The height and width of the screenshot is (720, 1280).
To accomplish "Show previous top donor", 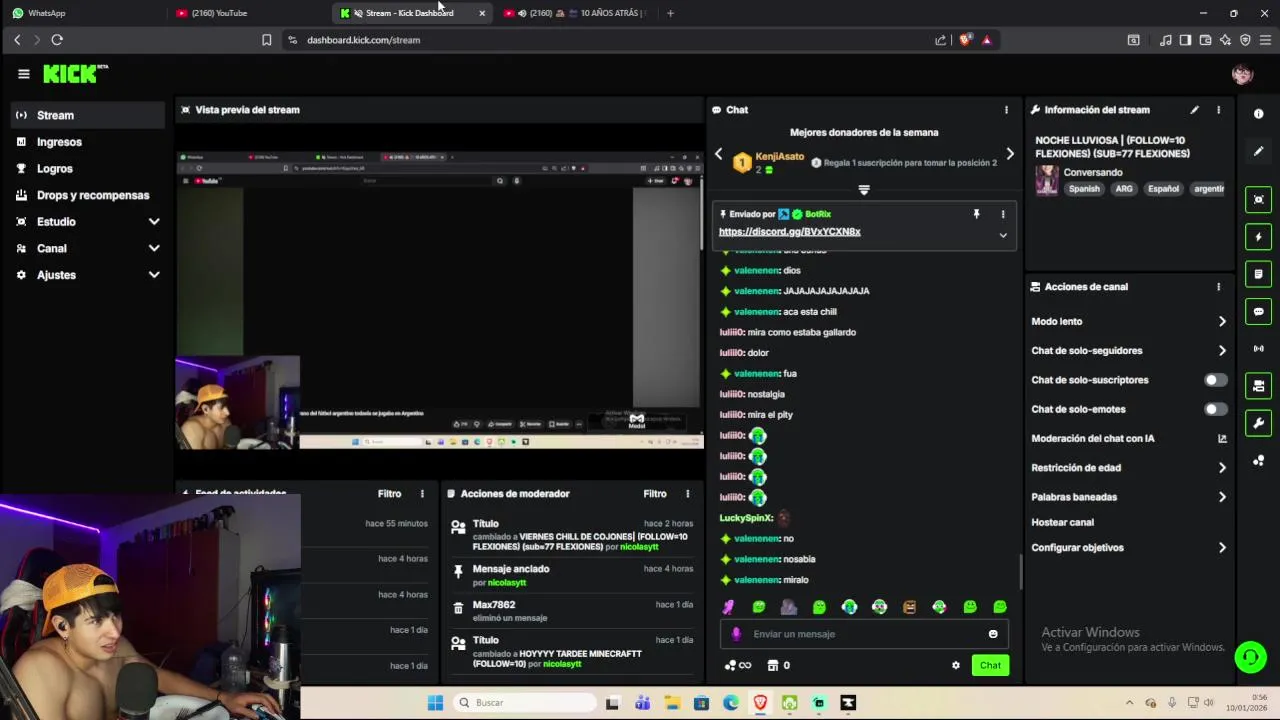I will tap(718, 154).
